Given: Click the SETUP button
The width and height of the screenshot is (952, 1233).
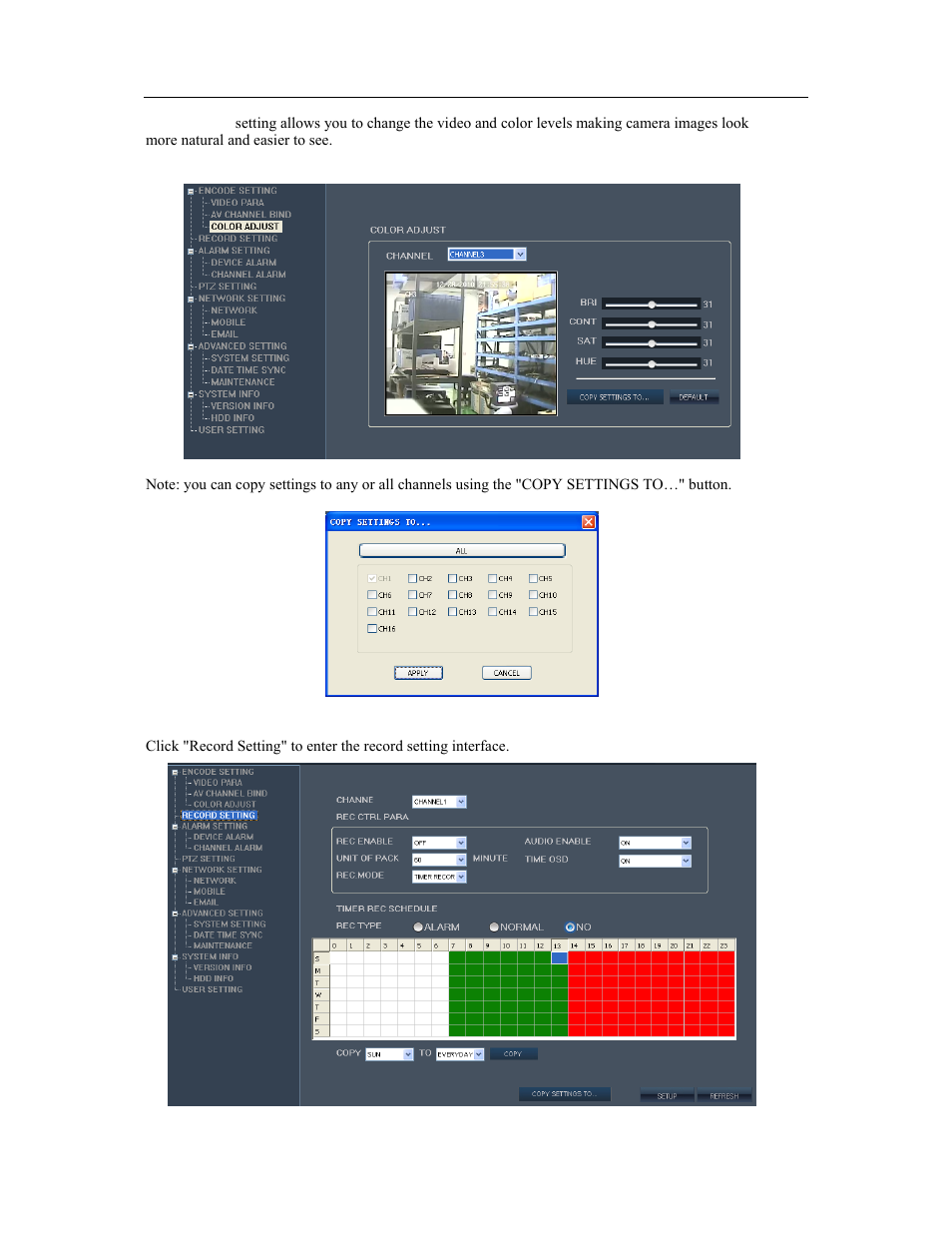Looking at the screenshot, I should 667,1096.
